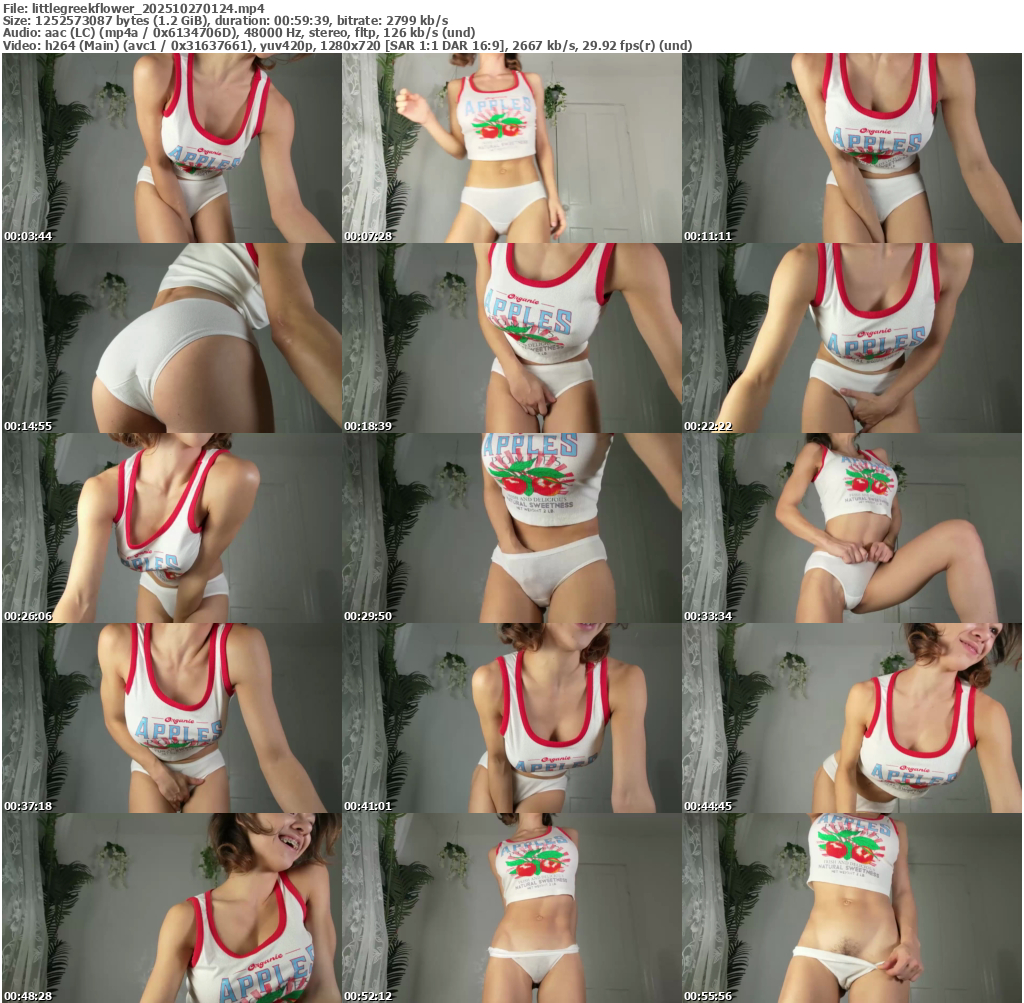Select the frame at 00:18:39
Viewport: 1024px width, 1003px height.
pyautogui.click(x=512, y=338)
